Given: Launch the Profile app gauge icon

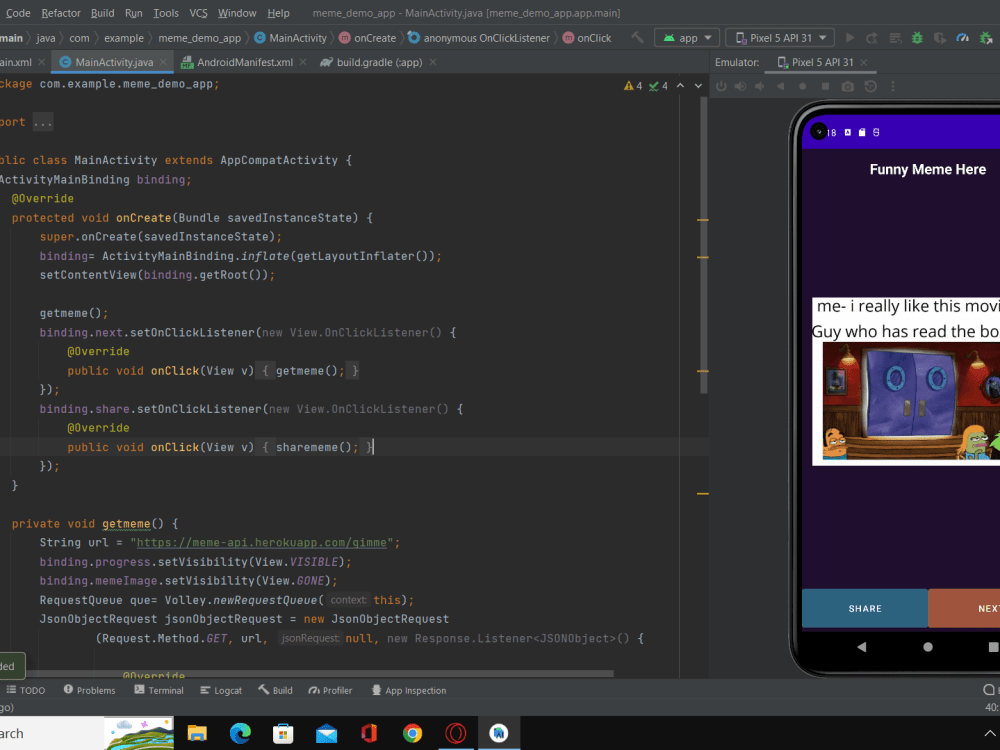Looking at the screenshot, I should tap(962, 38).
